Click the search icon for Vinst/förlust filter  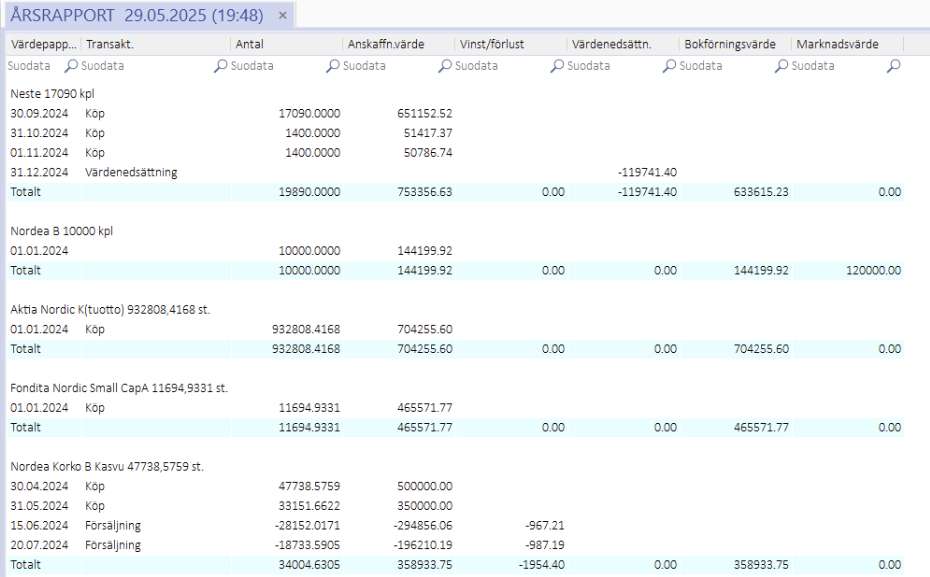[x=556, y=66]
